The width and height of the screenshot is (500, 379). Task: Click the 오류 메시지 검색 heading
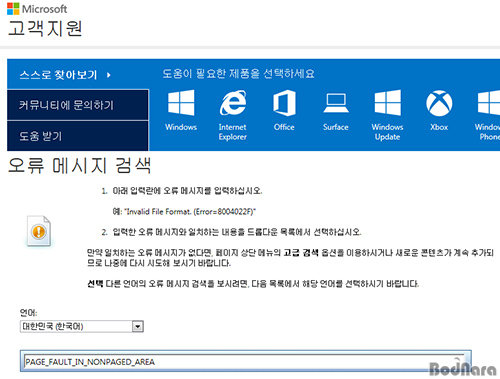tap(79, 166)
